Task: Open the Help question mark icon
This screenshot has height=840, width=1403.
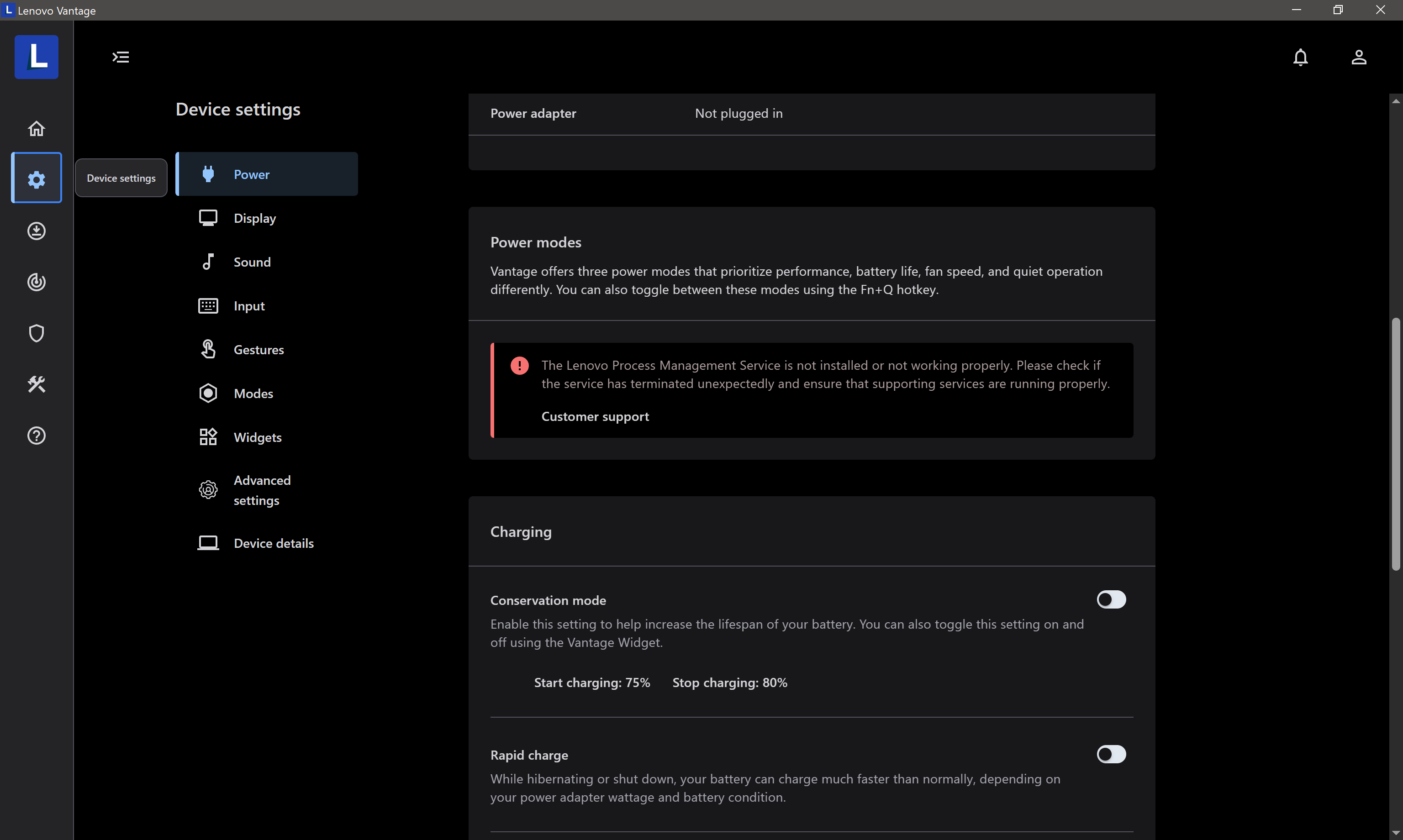Action: pos(36,435)
